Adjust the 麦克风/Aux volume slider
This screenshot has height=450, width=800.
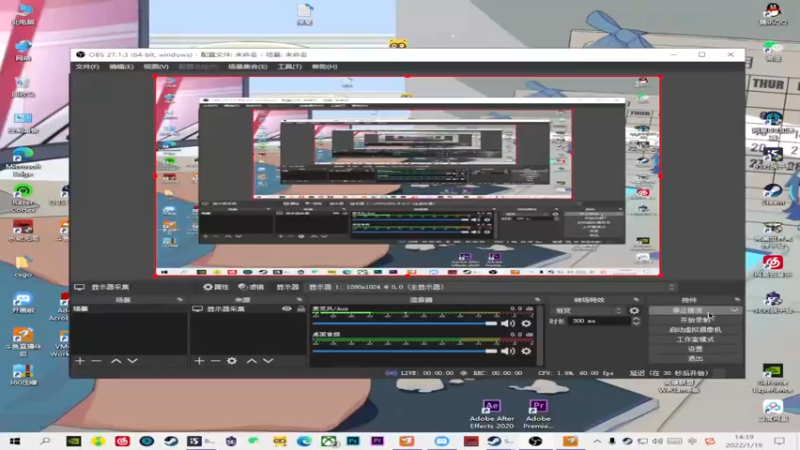(x=404, y=323)
